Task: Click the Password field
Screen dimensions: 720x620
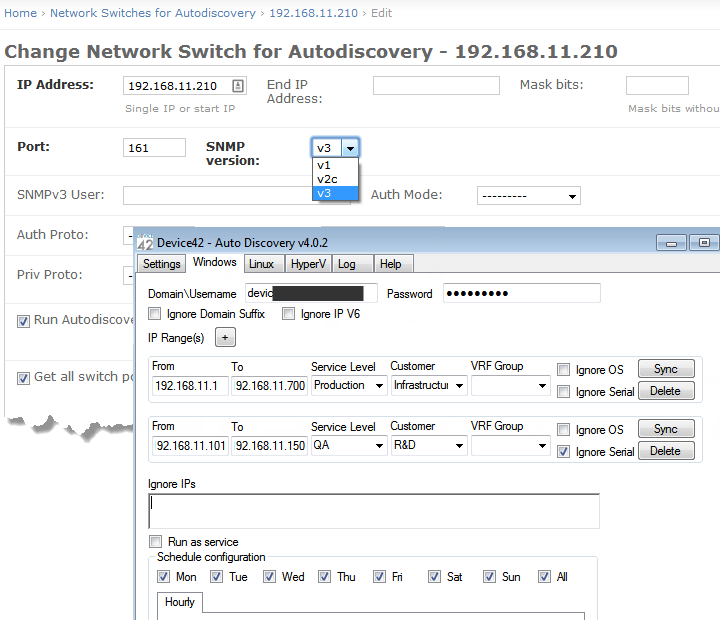Action: coord(522,293)
